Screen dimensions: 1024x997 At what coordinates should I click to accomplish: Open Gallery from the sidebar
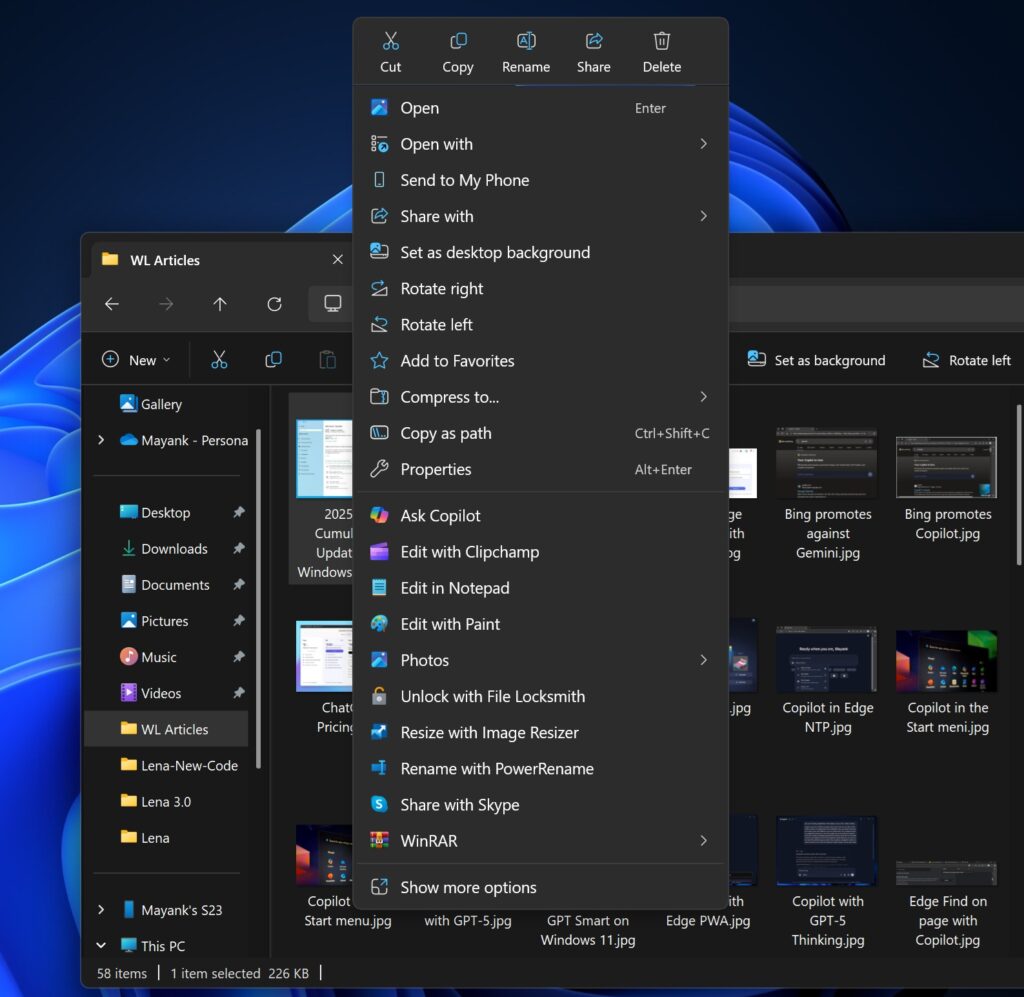[x=159, y=404]
